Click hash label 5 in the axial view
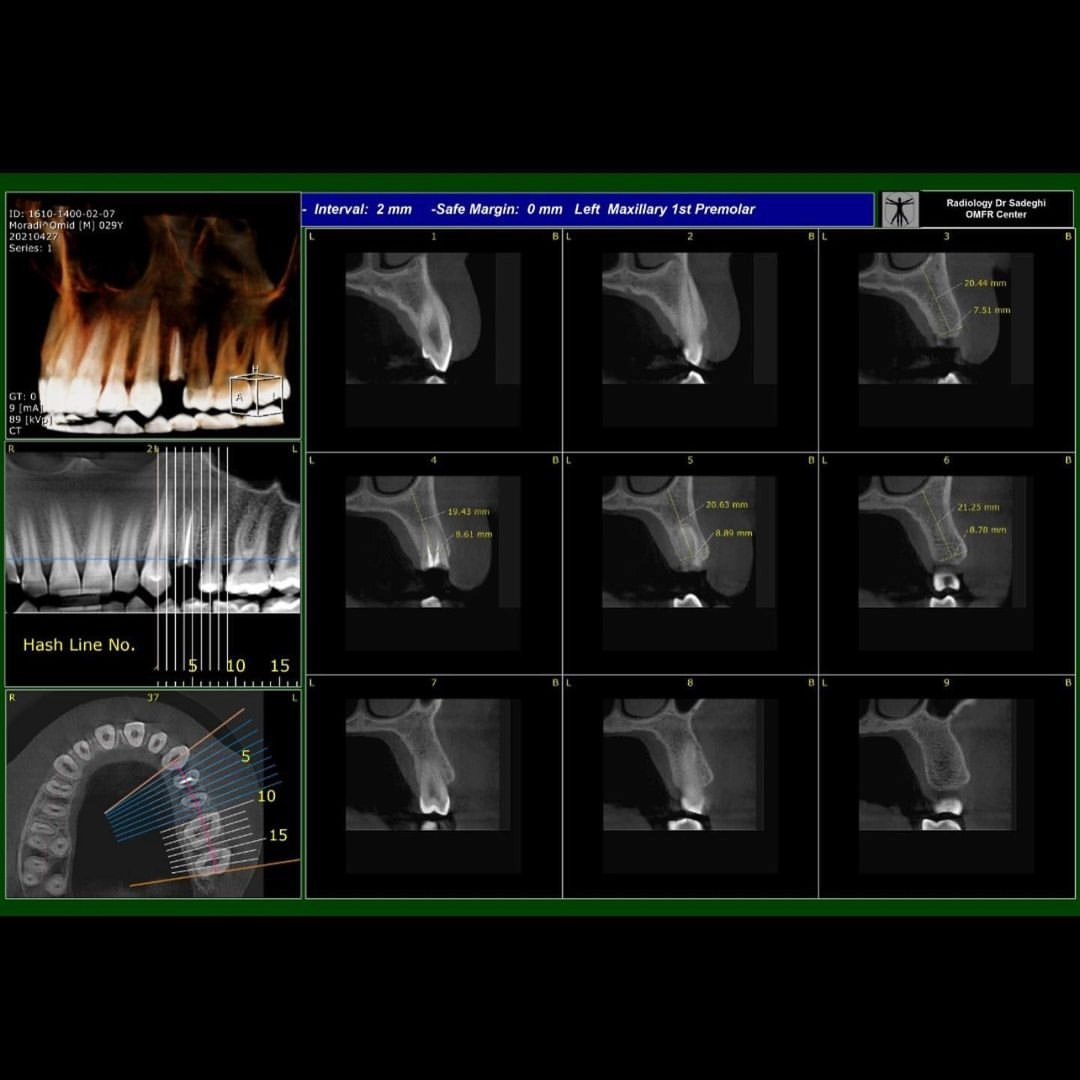Image resolution: width=1080 pixels, height=1080 pixels. 246,756
